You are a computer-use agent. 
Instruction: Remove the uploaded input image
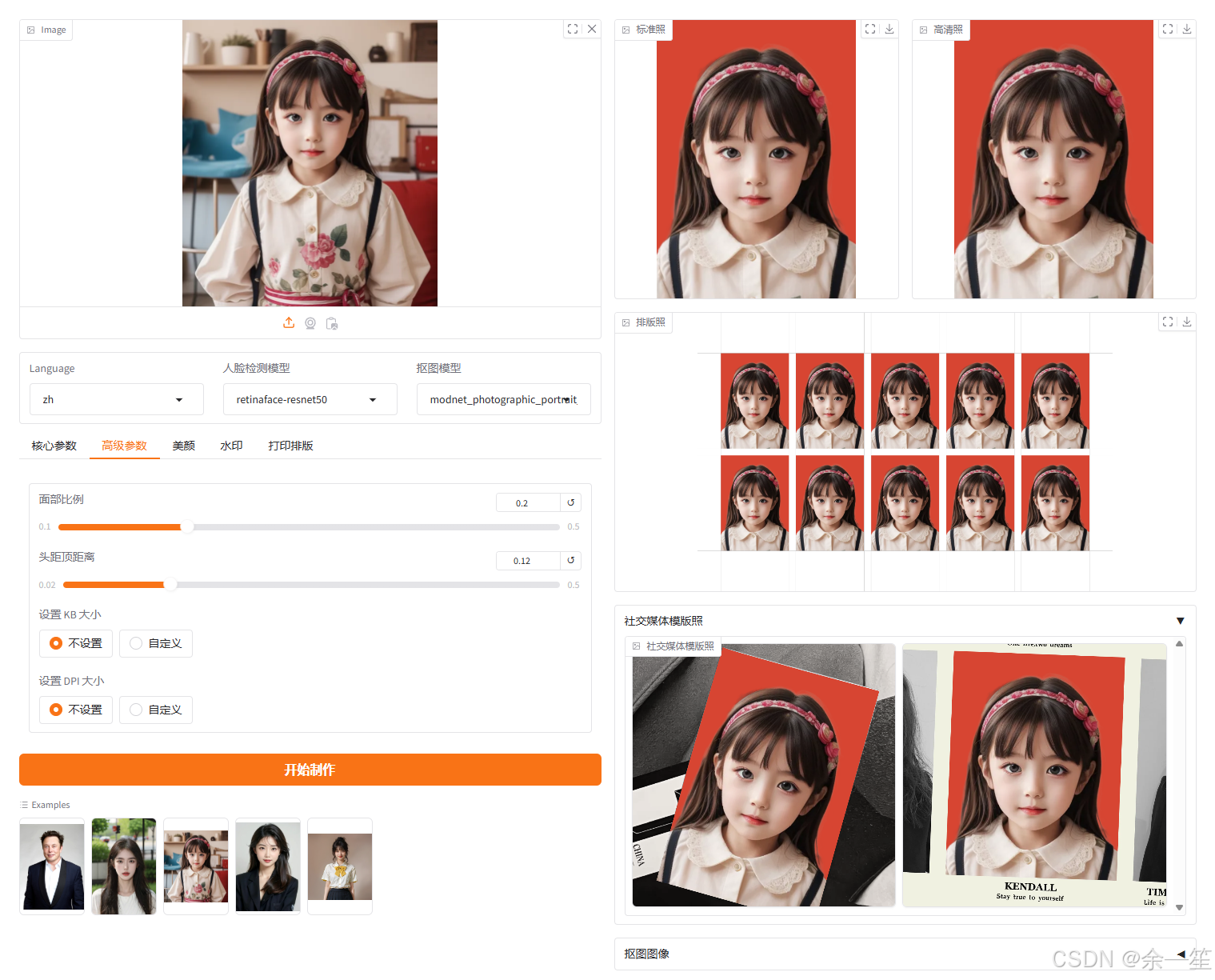(592, 29)
